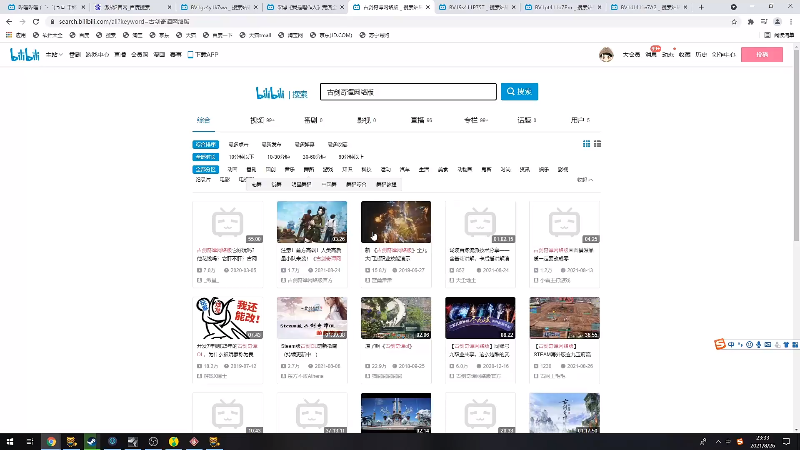Switch to the 专栏 results tab
The height and width of the screenshot is (450, 800).
(x=476, y=120)
